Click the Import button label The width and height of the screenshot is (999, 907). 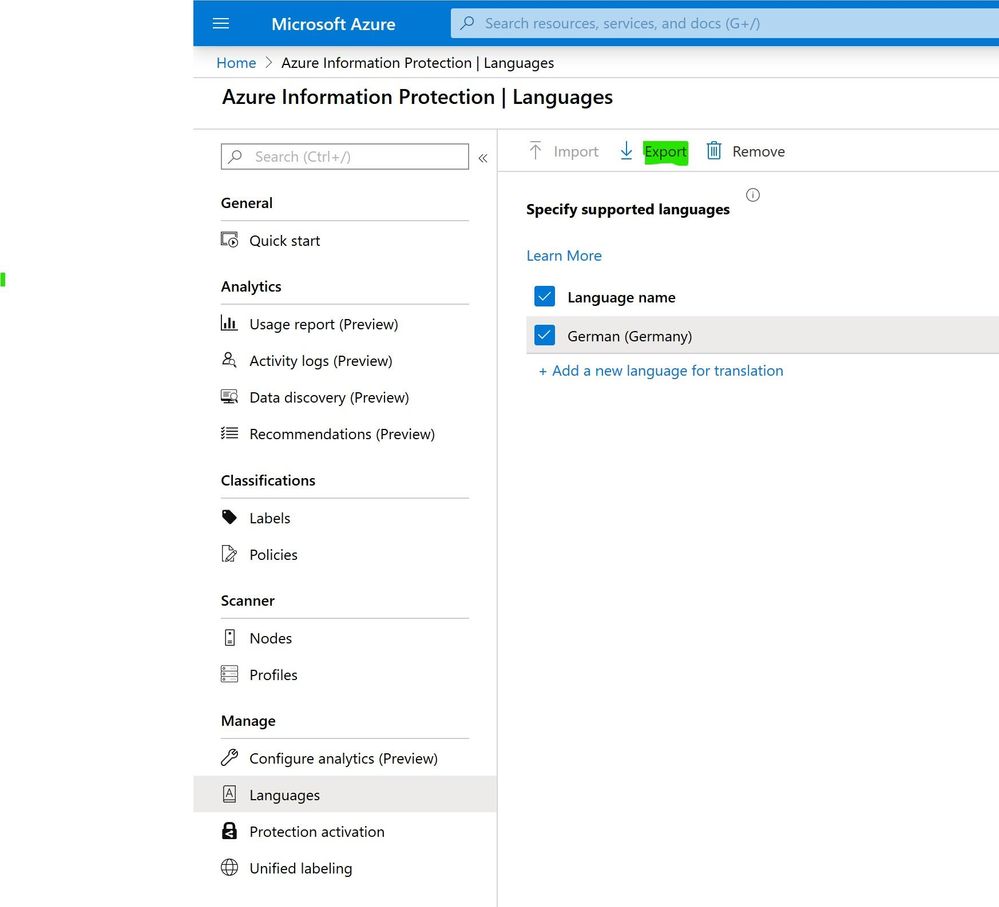click(576, 152)
